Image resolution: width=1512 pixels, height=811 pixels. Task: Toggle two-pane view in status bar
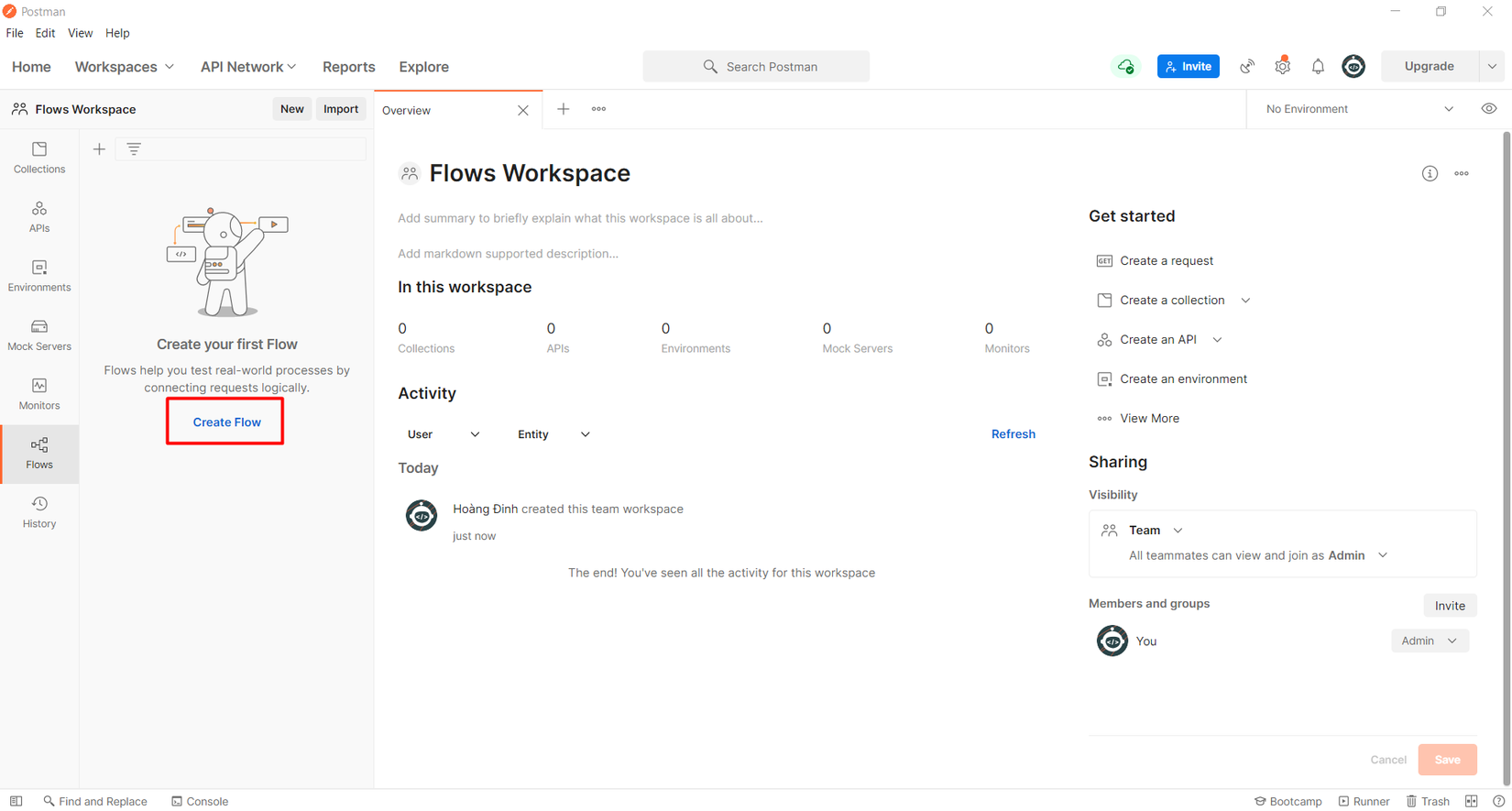pyautogui.click(x=1471, y=801)
